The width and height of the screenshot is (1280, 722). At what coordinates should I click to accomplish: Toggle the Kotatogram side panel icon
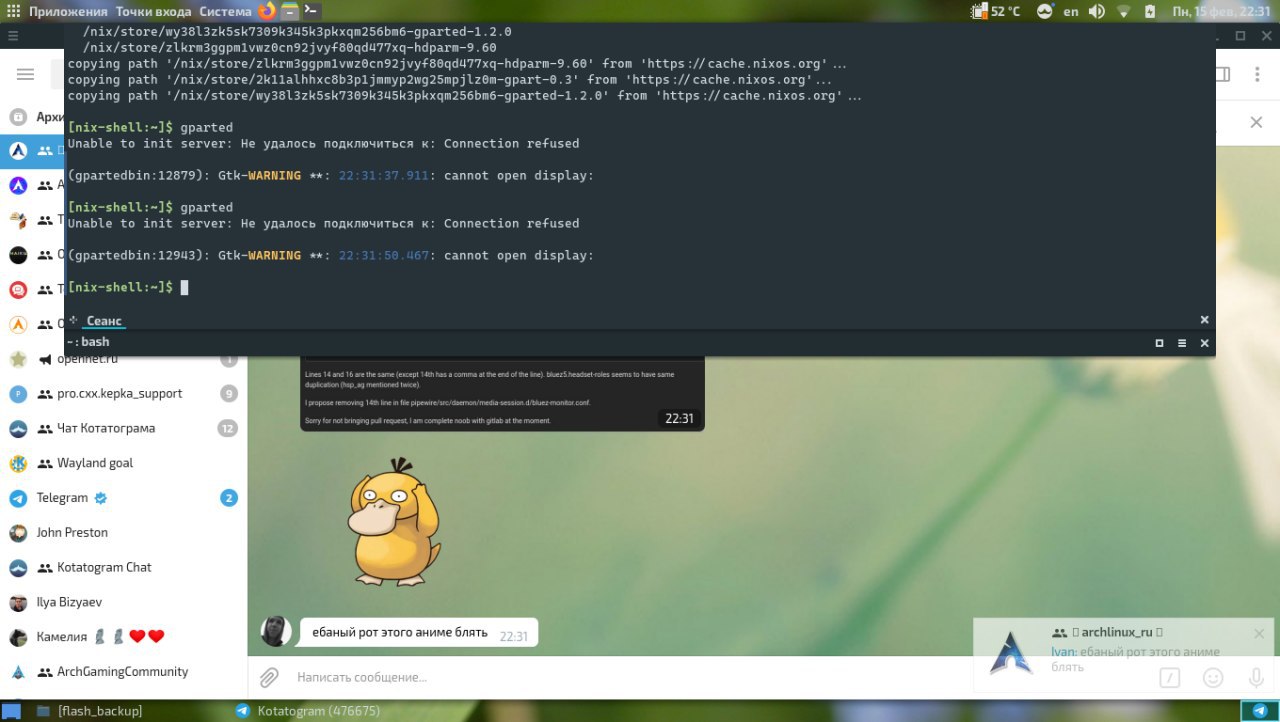[1221, 74]
